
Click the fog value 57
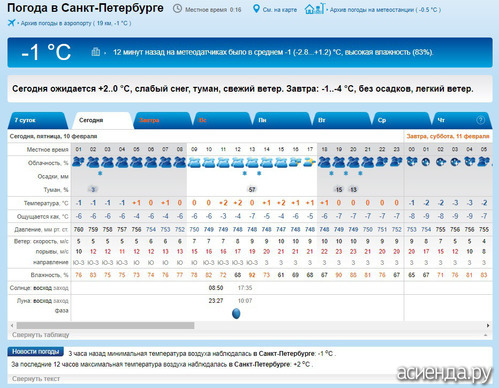click(252, 189)
